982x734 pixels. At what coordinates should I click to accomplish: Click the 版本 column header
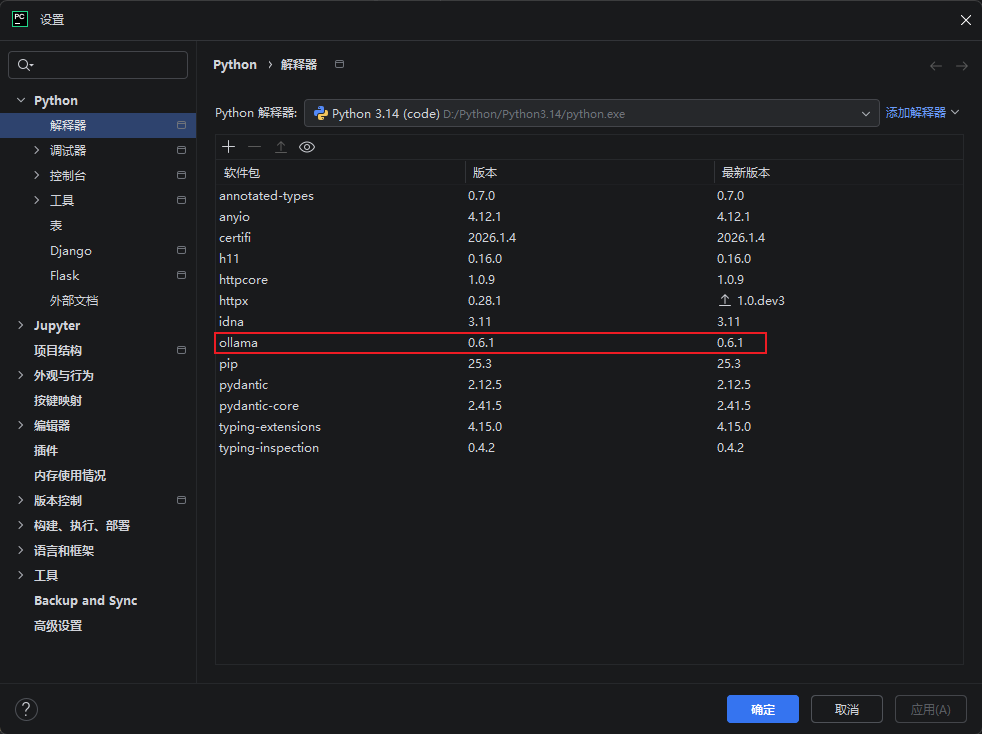(589, 172)
